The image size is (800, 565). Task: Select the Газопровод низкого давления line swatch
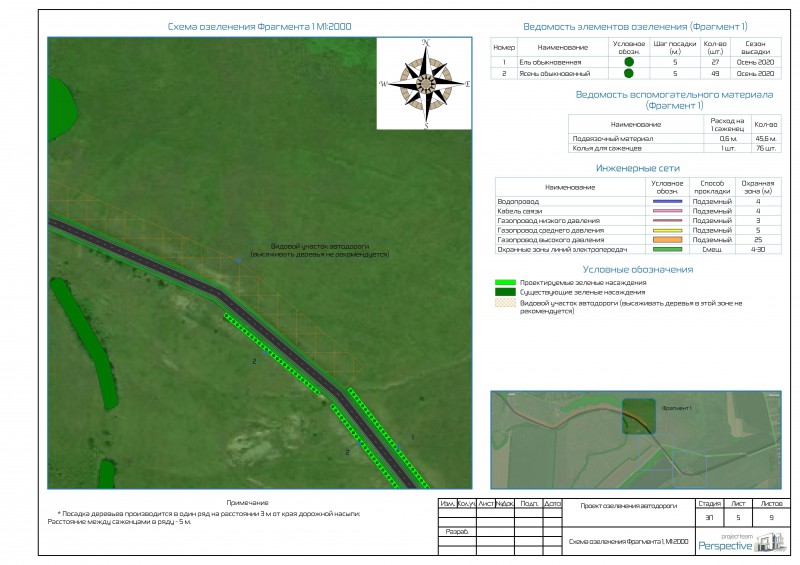667,220
